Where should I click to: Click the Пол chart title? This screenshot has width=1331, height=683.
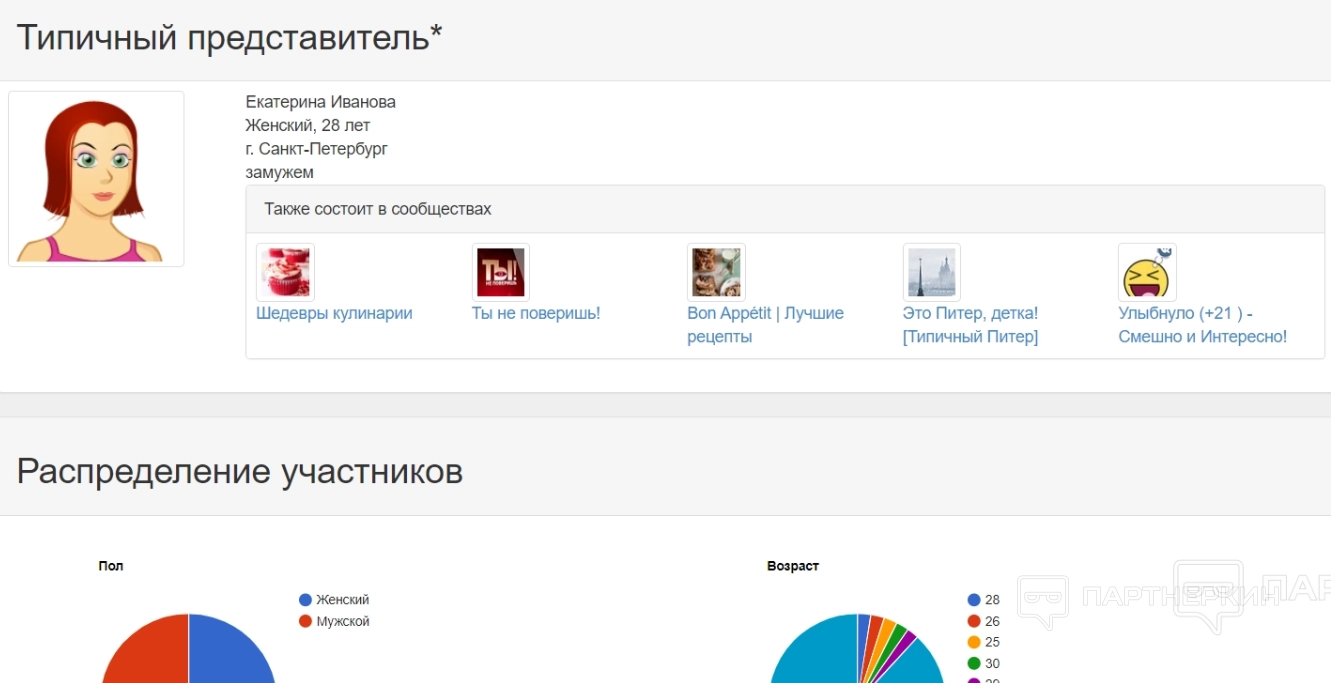coord(111,566)
